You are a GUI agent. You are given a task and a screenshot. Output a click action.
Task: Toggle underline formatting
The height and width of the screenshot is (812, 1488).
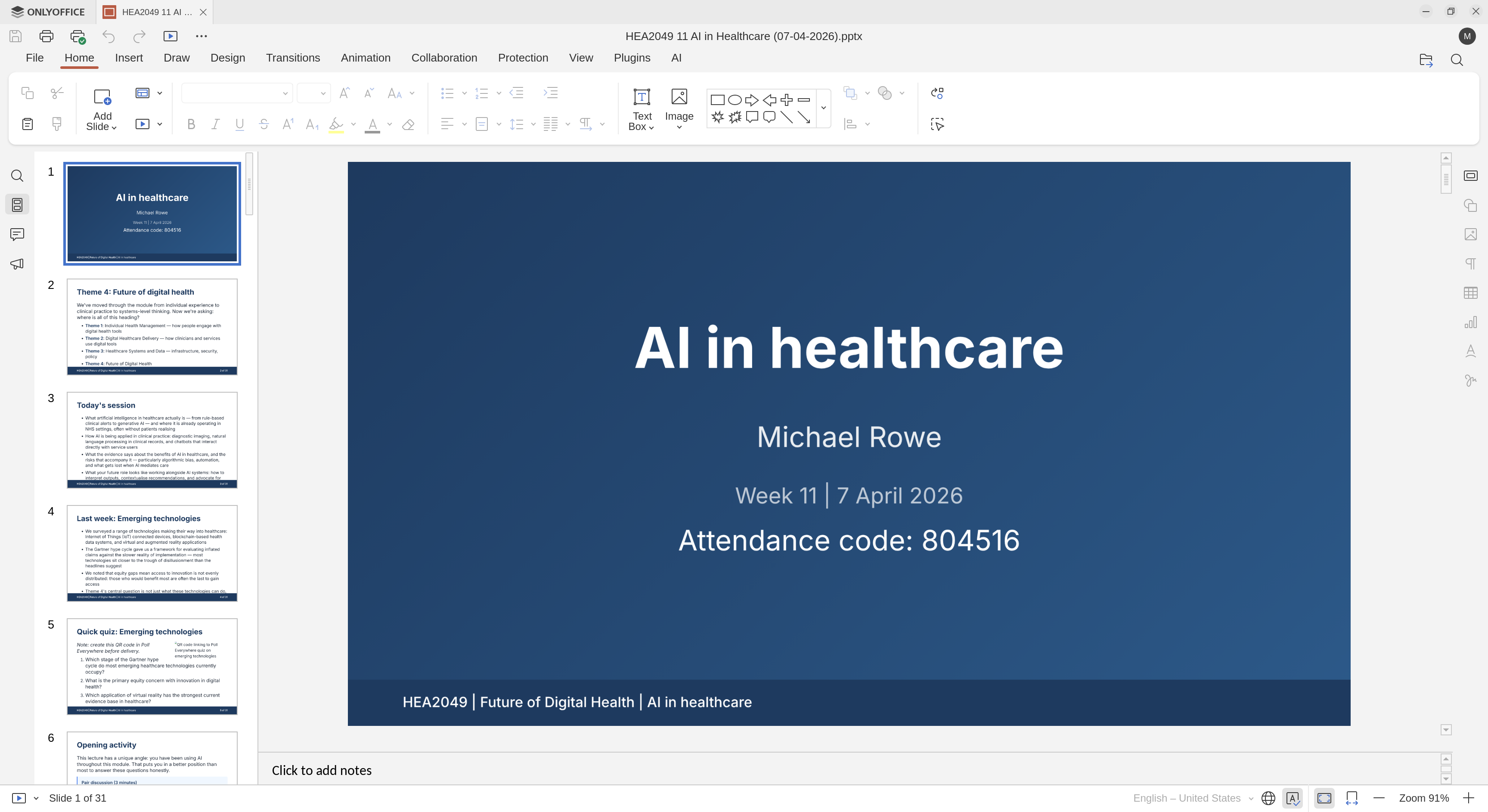(239, 124)
